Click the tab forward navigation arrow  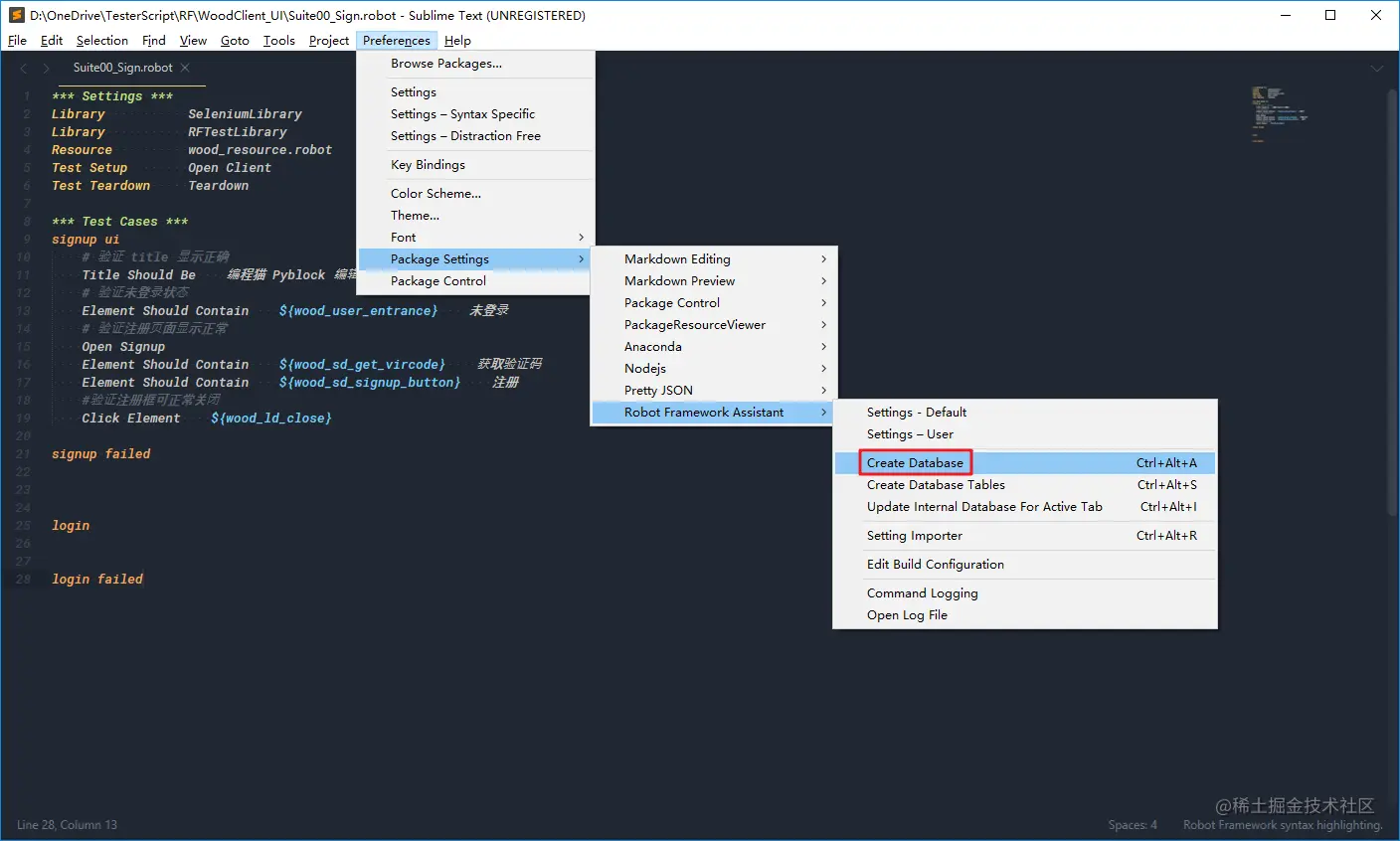coord(46,68)
